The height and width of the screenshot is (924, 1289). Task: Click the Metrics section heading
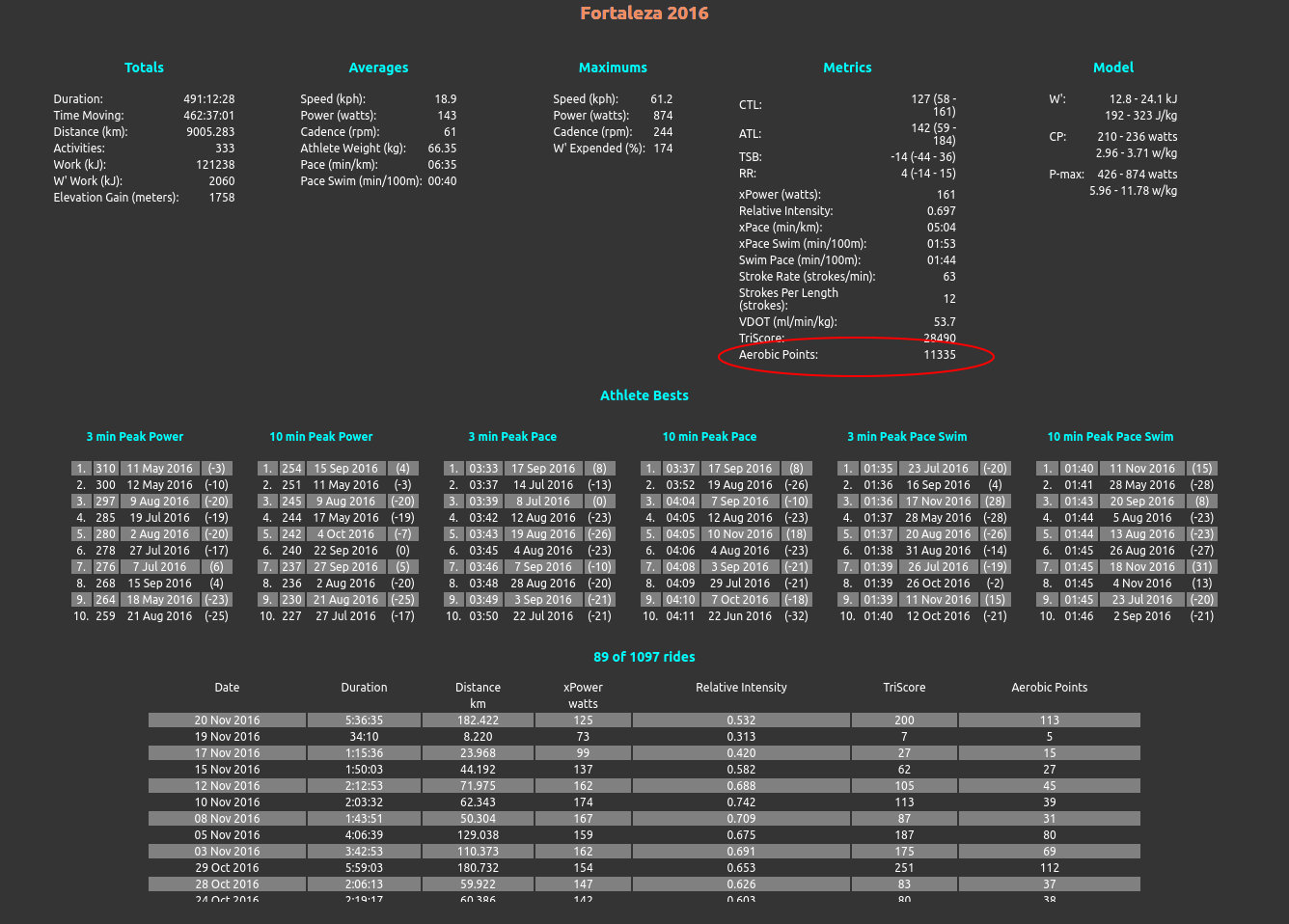[847, 68]
